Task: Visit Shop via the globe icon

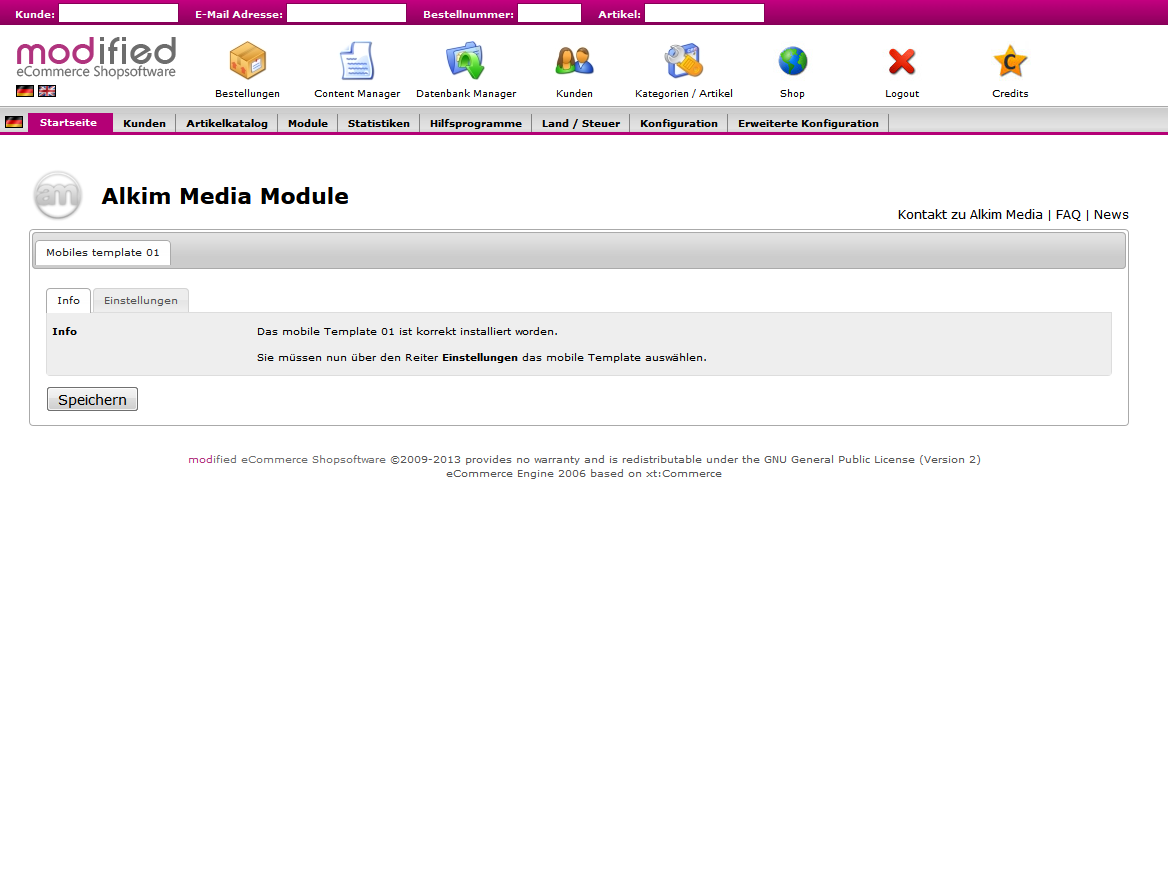Action: (x=793, y=61)
